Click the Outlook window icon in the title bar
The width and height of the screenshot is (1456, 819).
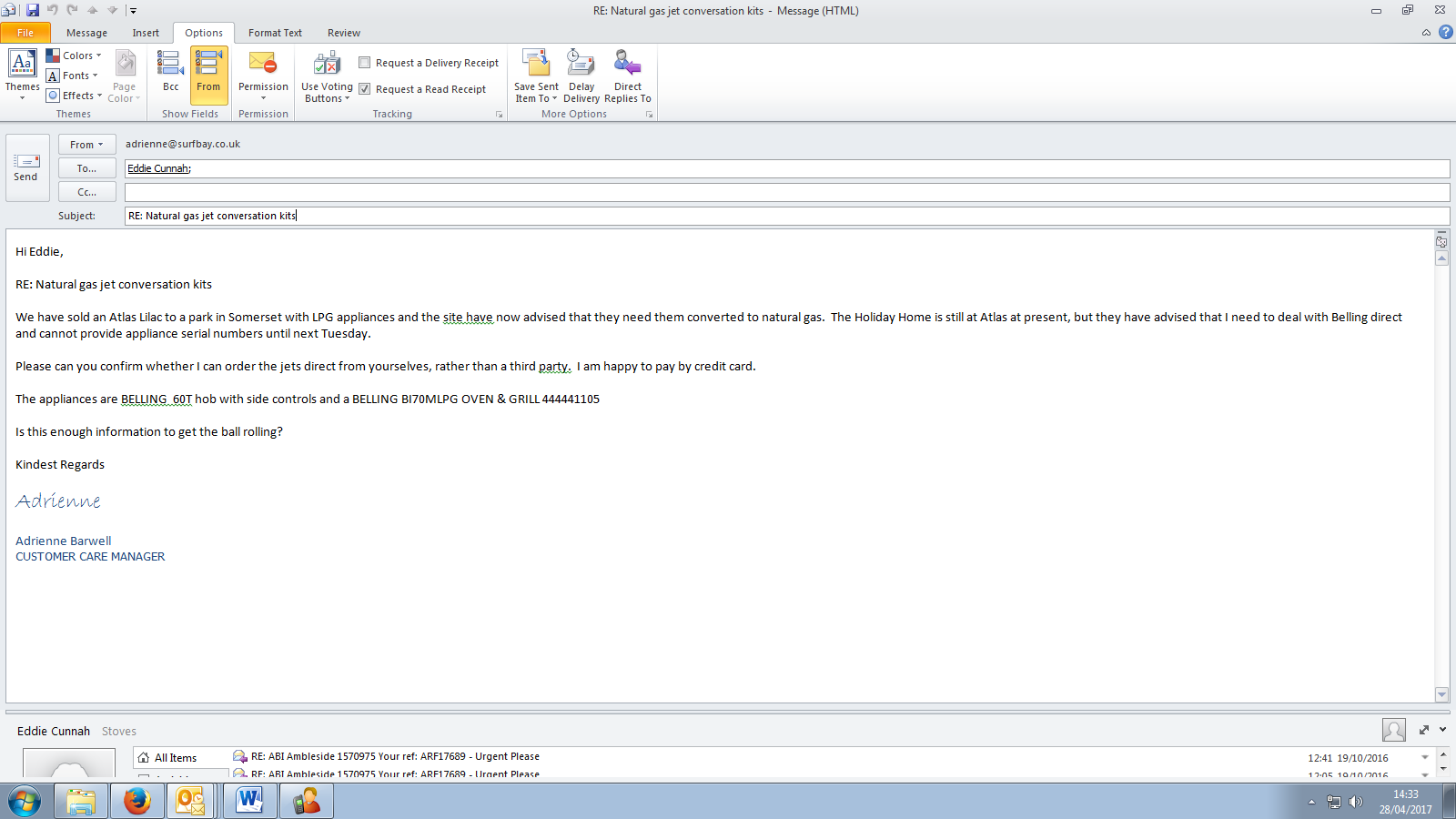(x=8, y=10)
